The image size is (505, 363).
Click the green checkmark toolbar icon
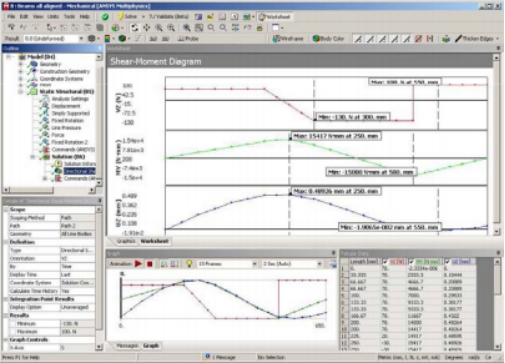pyautogui.click(x=105, y=17)
